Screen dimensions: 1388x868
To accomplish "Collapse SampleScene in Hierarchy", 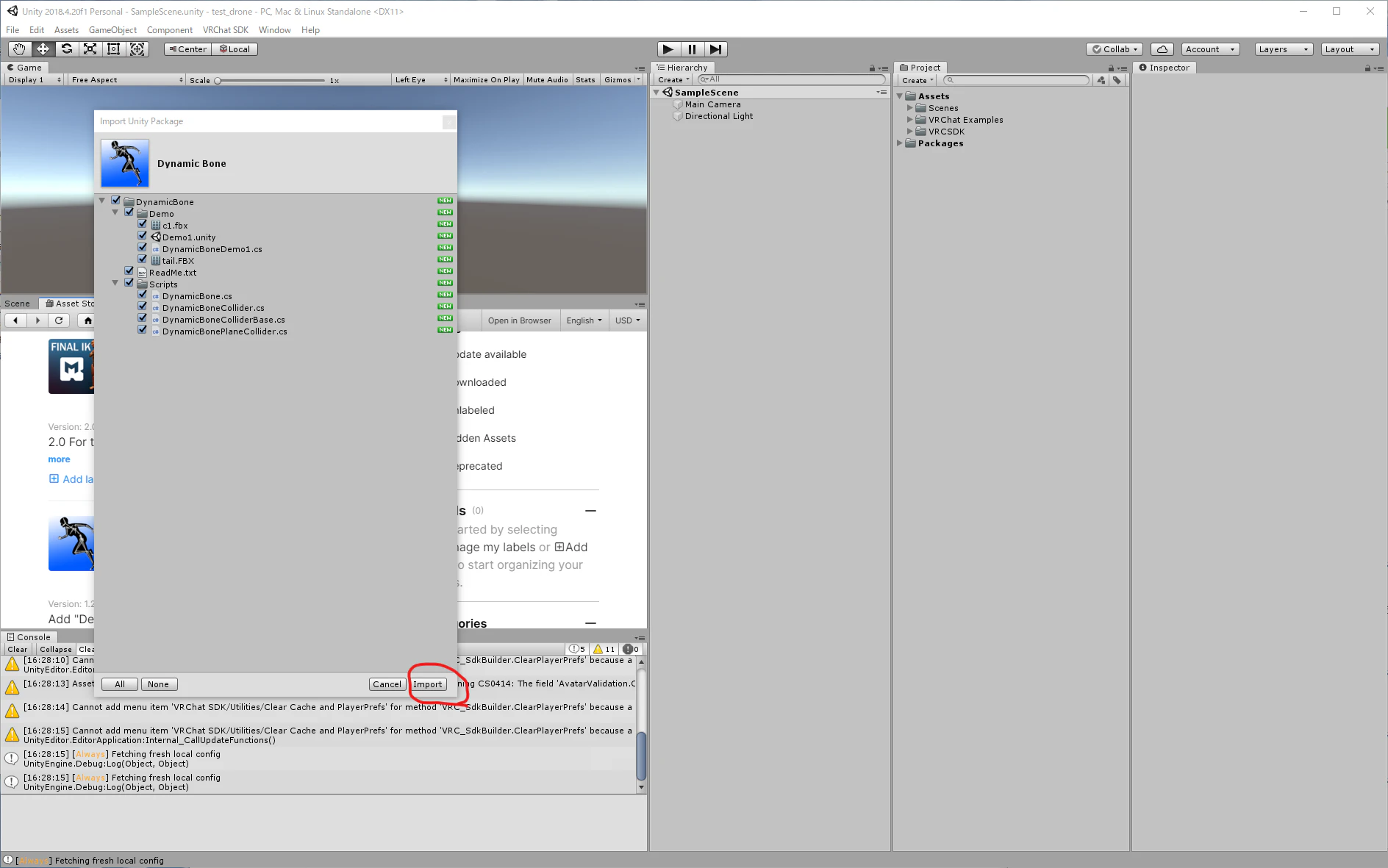I will 657,93.
